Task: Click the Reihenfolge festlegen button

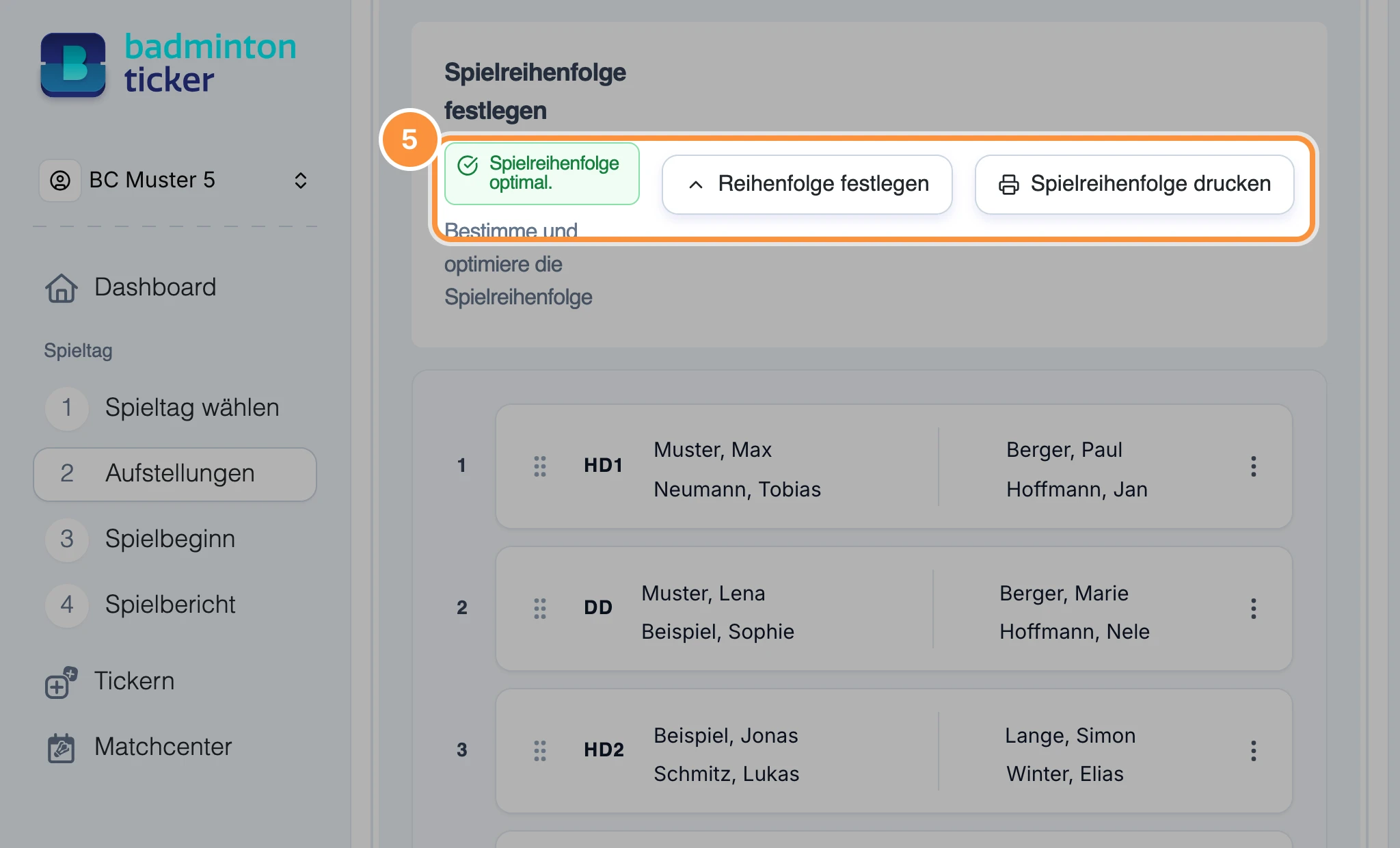Action: (x=807, y=184)
